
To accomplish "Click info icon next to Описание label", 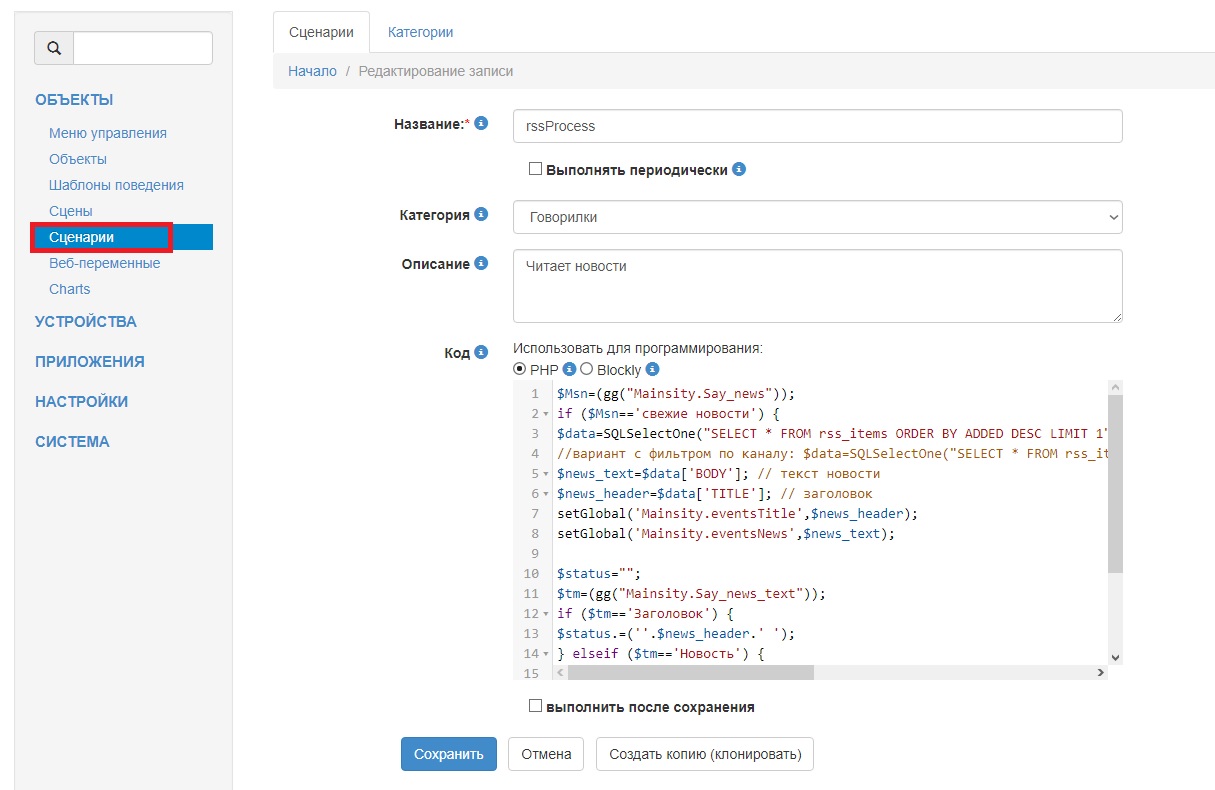I will click(481, 263).
